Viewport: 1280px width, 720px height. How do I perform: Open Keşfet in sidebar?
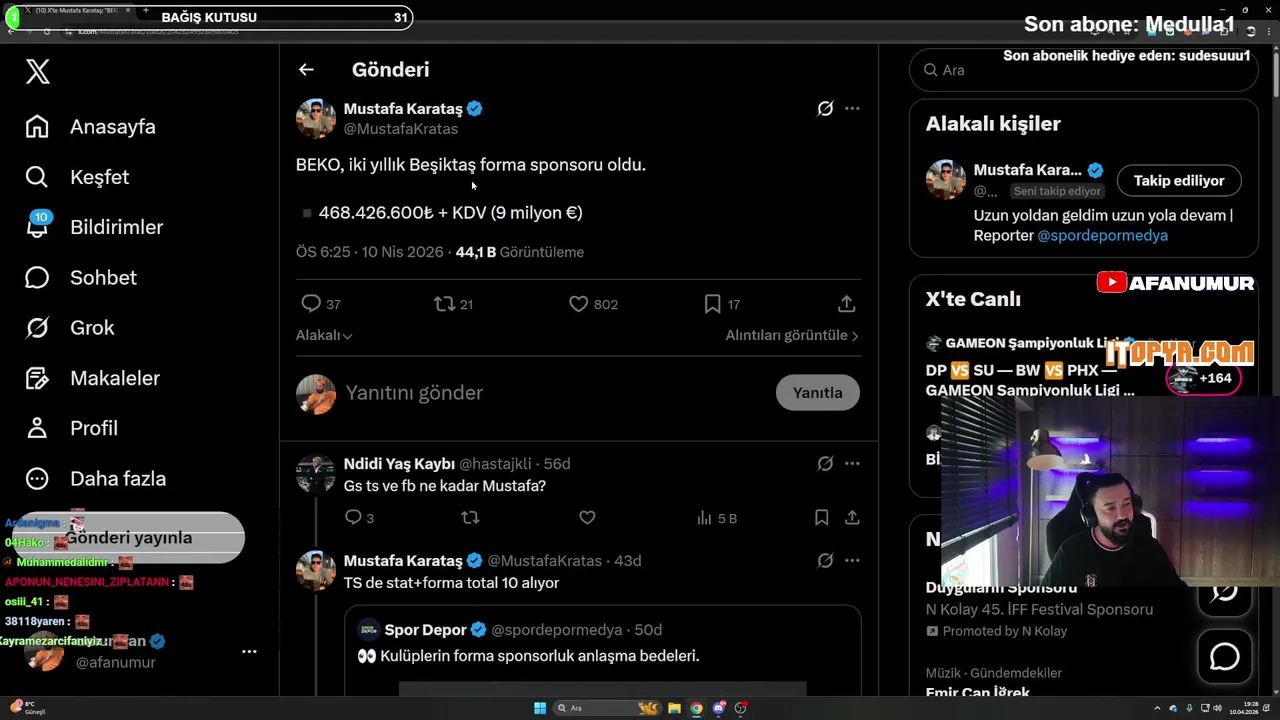pos(78,177)
